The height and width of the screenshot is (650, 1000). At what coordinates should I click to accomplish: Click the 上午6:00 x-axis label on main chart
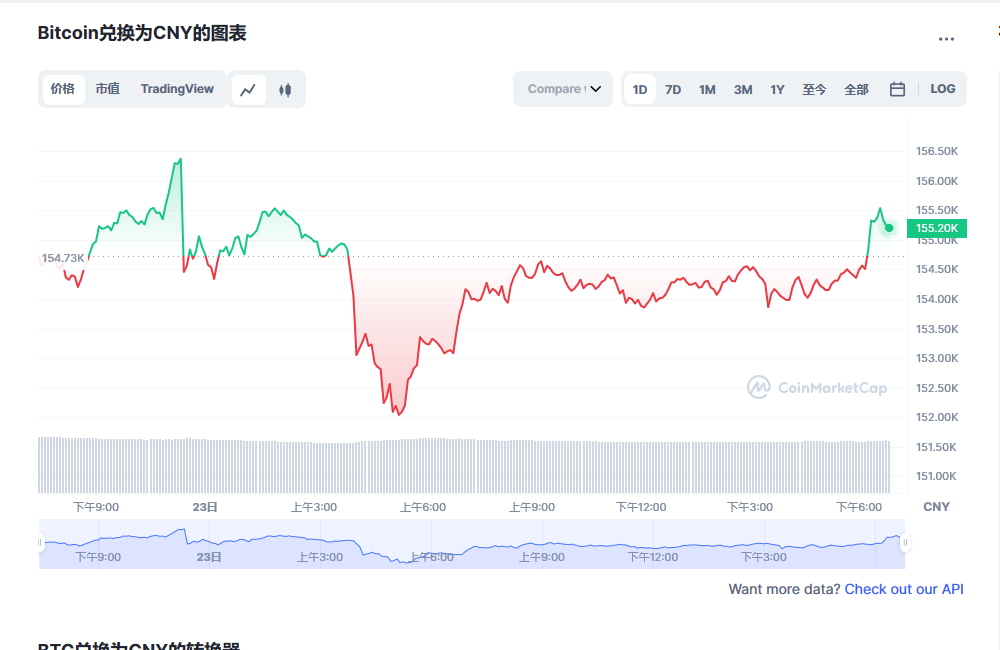point(423,507)
